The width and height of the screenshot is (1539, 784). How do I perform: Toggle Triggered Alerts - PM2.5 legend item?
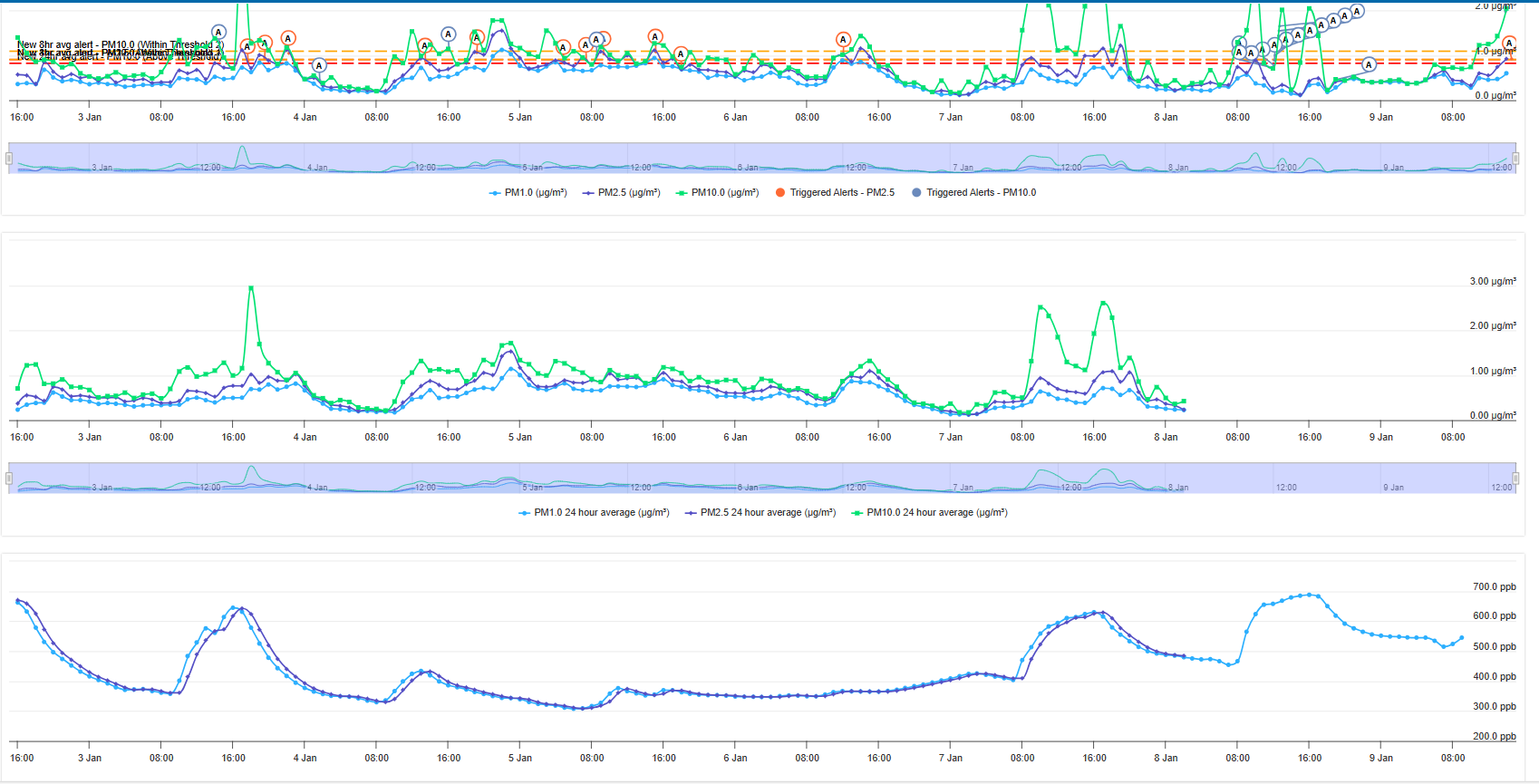835,192
